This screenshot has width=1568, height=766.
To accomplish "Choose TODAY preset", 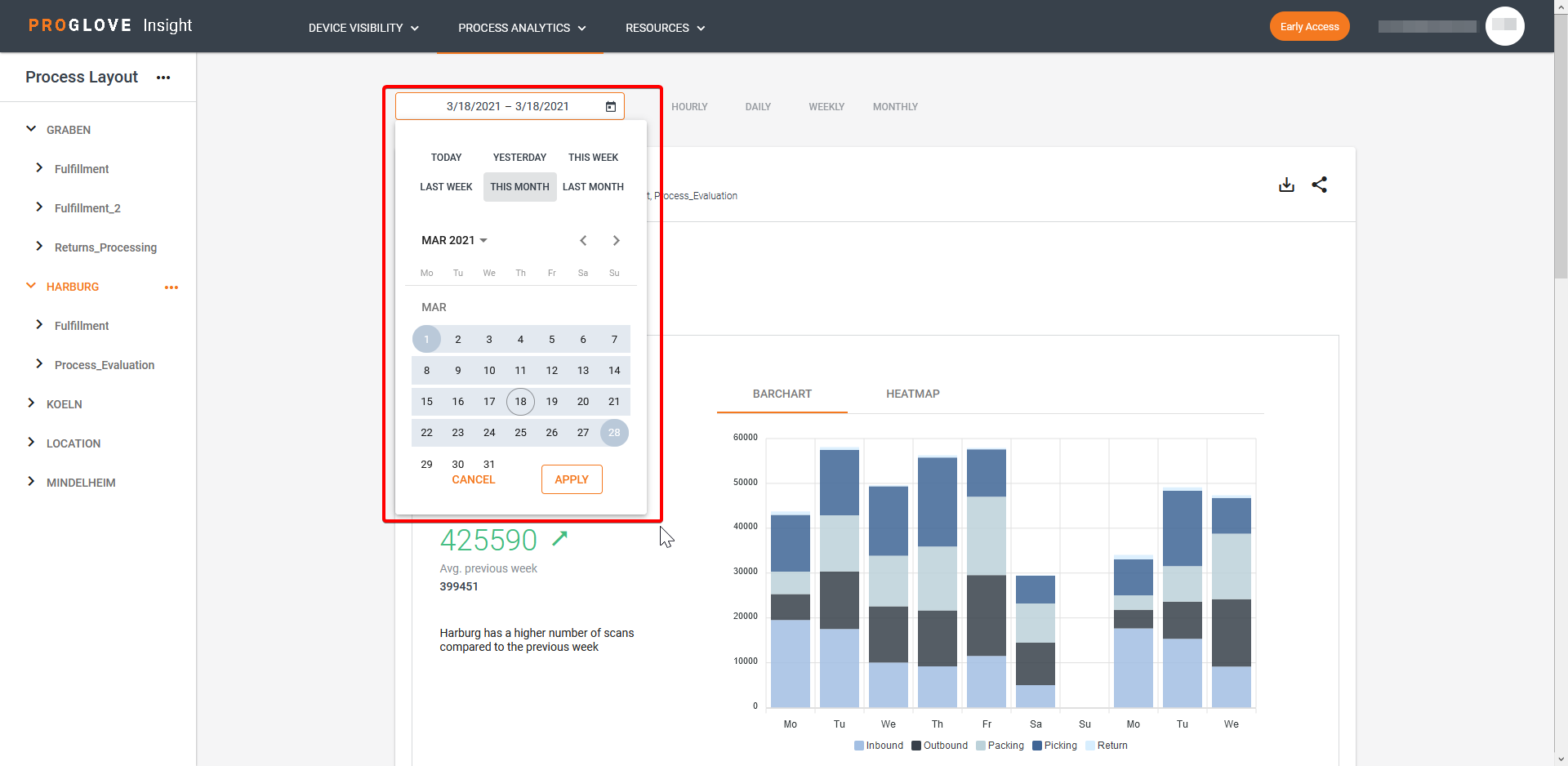I will (446, 158).
